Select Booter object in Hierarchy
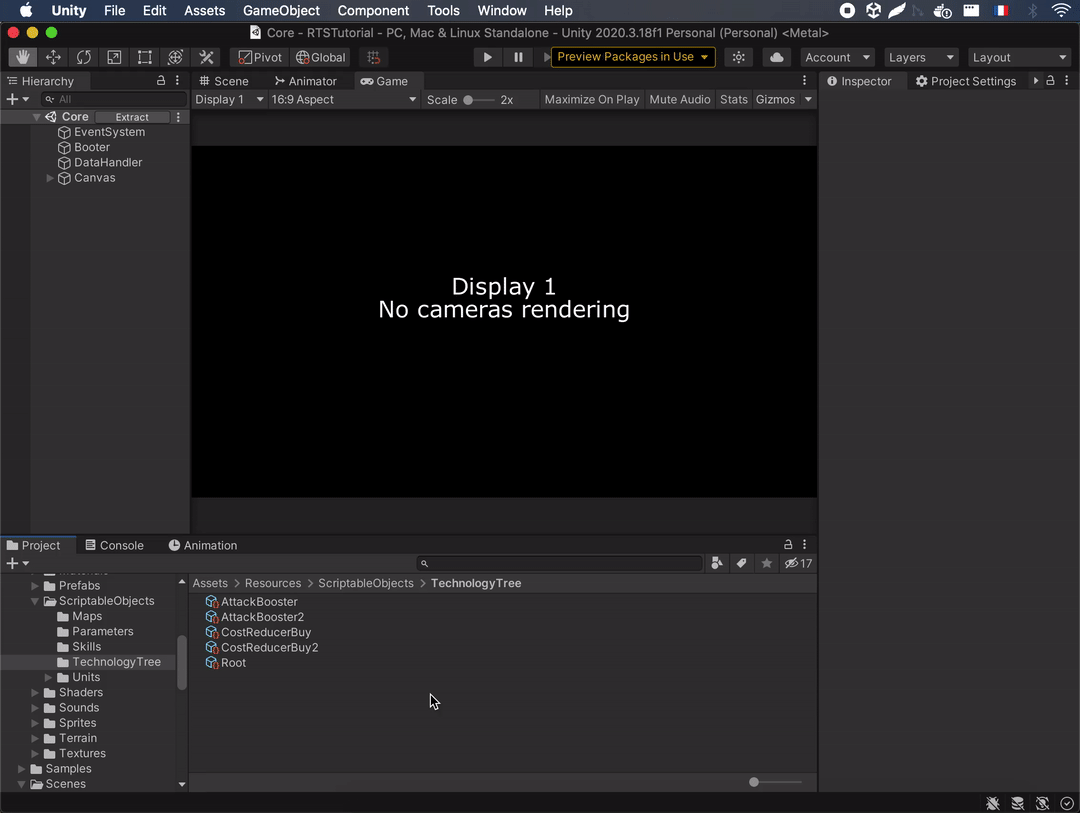Image resolution: width=1080 pixels, height=813 pixels. 92,147
